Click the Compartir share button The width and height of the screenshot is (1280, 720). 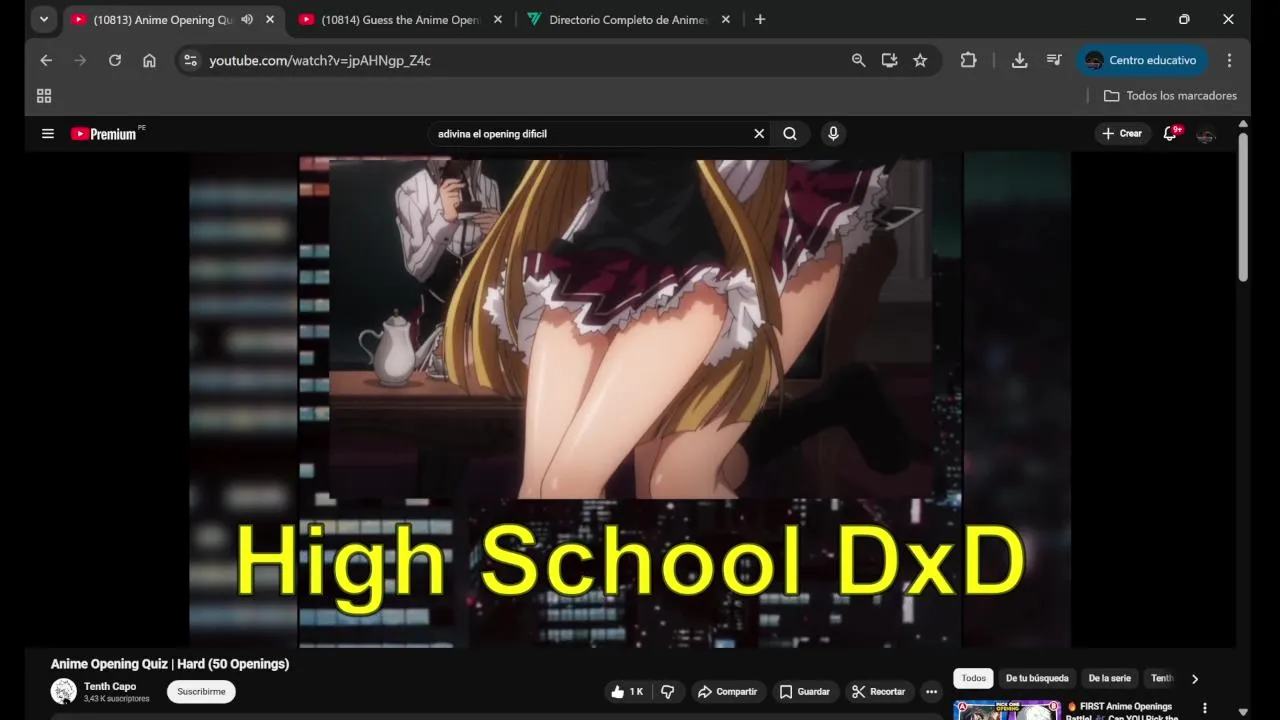[x=728, y=691]
